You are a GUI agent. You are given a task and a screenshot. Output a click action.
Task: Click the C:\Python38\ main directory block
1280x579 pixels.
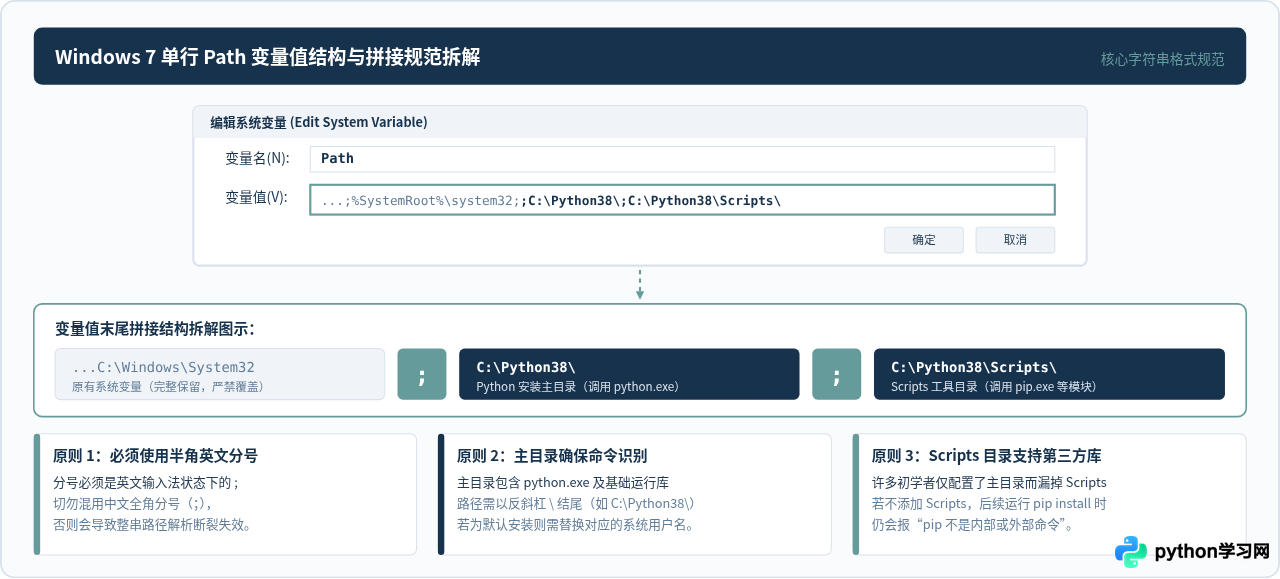click(629, 374)
